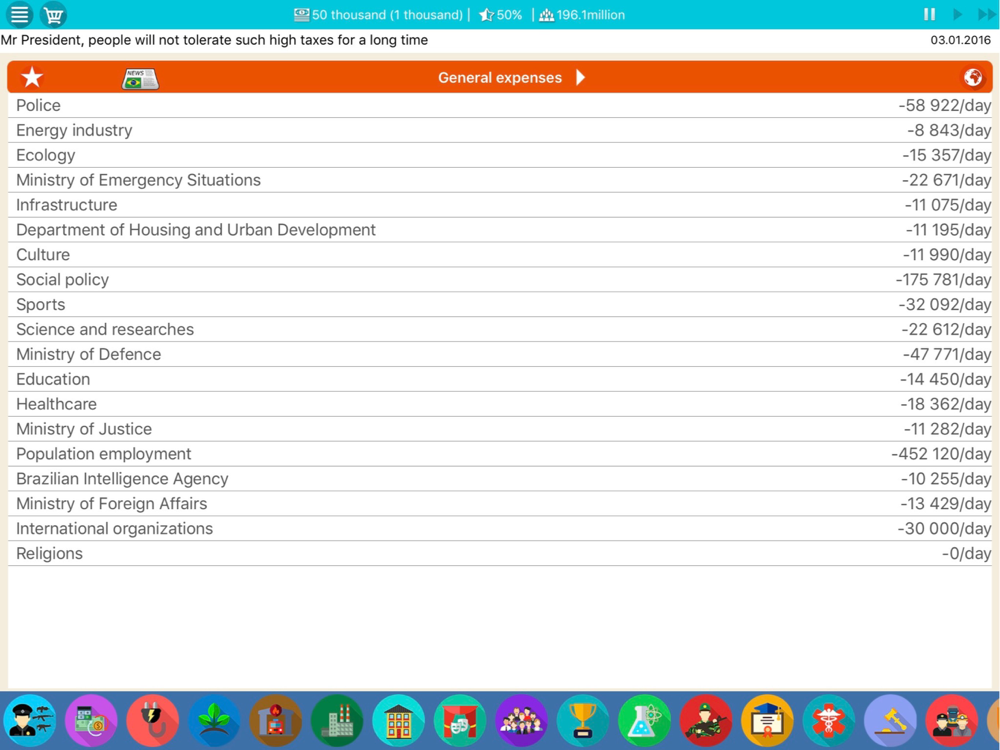1000x750 pixels.
Task: Select the Culture expense row
Action: click(x=500, y=254)
